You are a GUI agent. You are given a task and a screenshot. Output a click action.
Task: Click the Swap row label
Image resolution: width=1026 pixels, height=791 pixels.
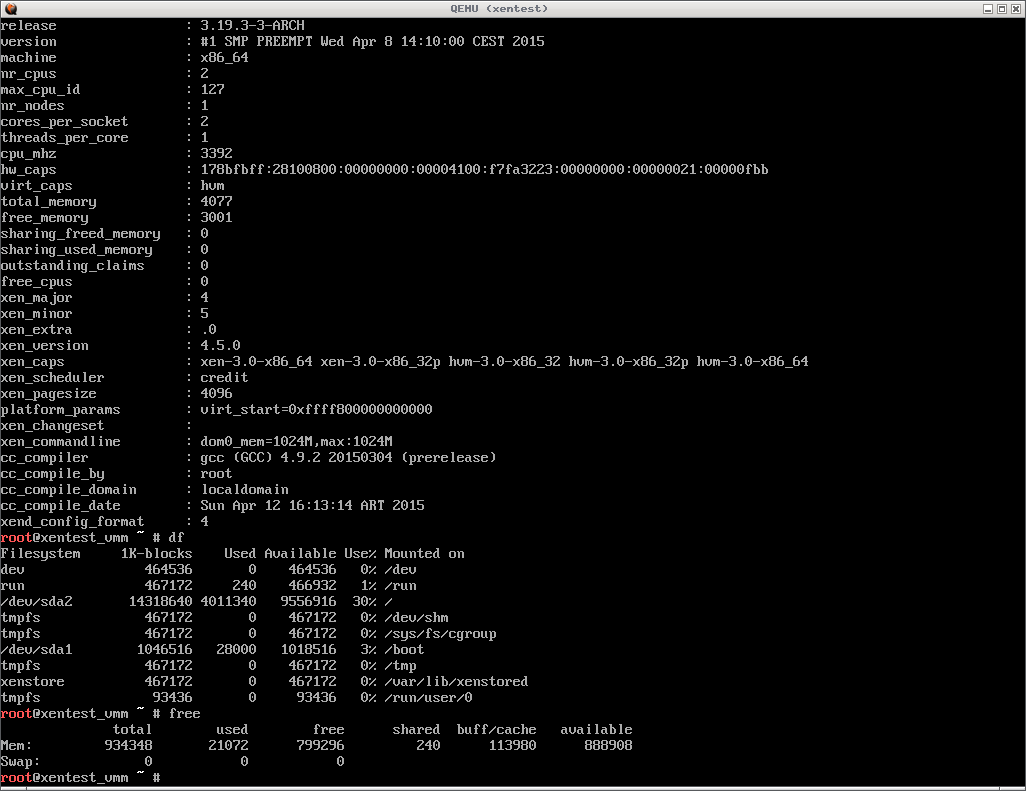tap(20, 761)
